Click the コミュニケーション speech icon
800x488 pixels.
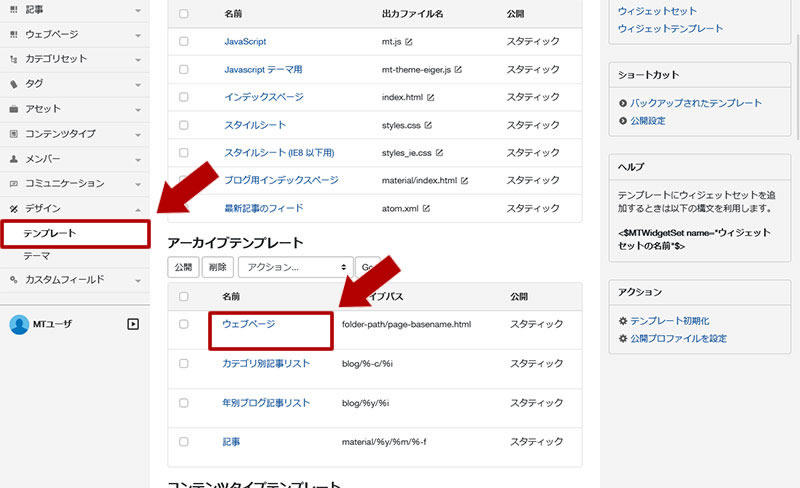click(x=14, y=183)
